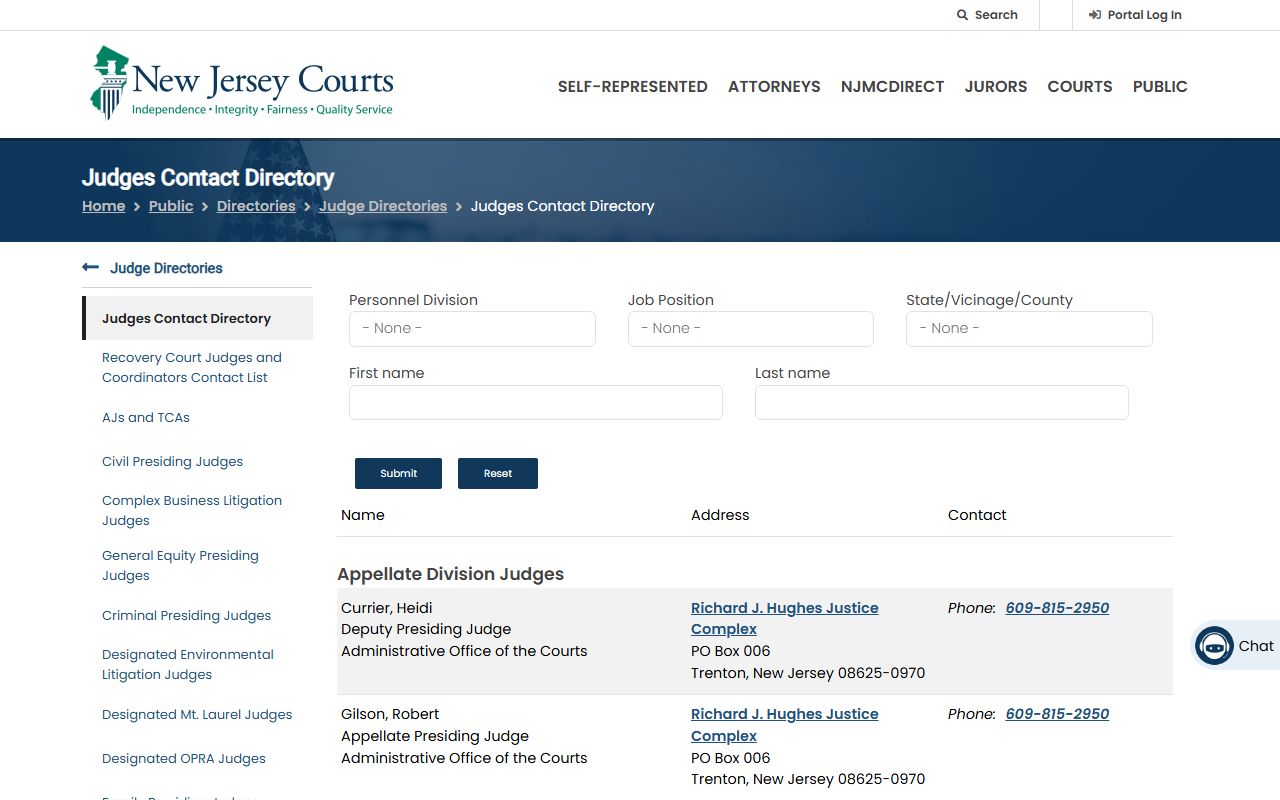The width and height of the screenshot is (1280, 800).
Task: Open the Attorneys menu
Action: [x=774, y=87]
